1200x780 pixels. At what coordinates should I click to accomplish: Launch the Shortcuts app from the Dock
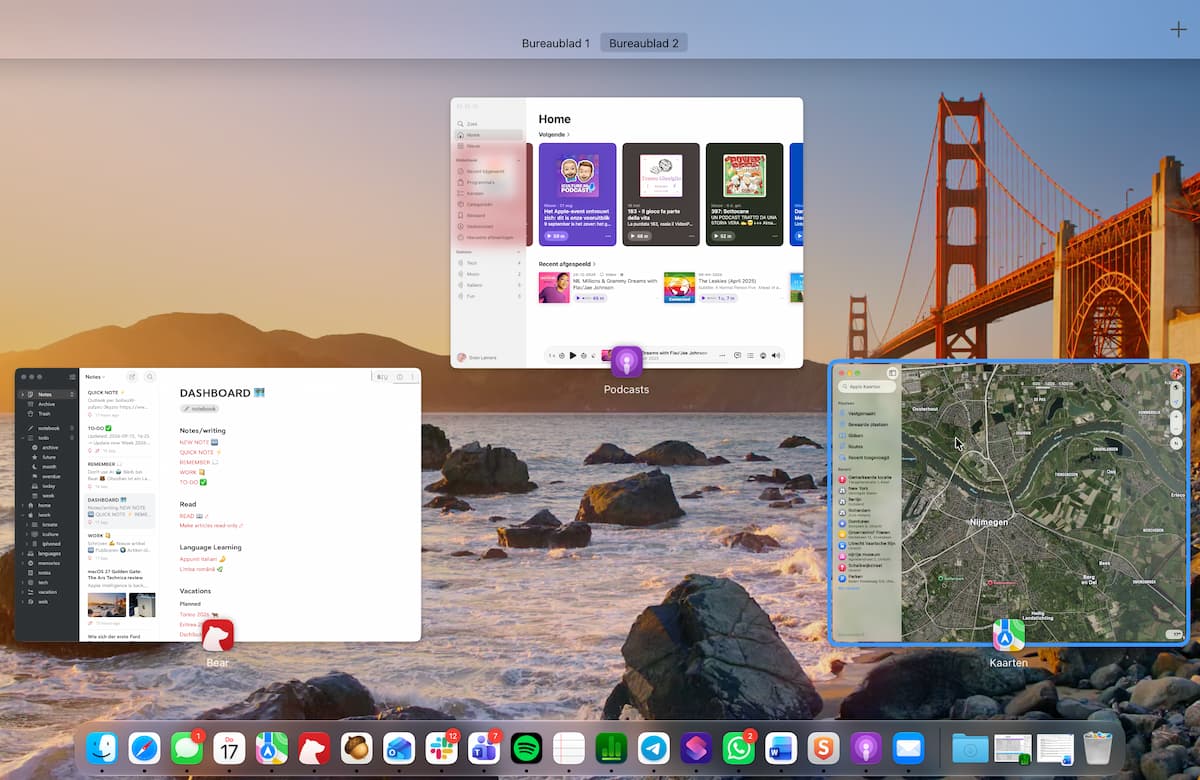pos(696,748)
